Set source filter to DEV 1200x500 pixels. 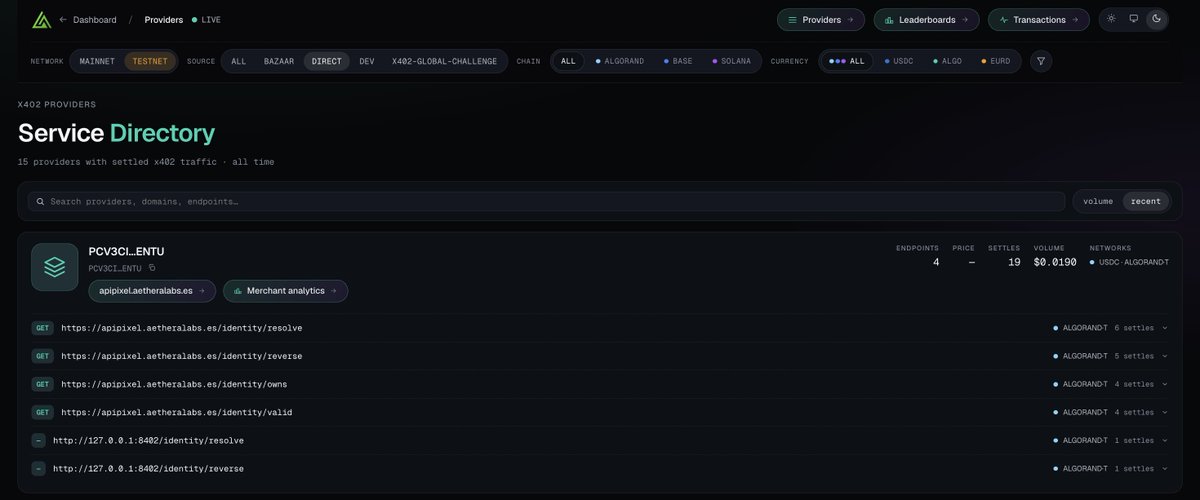coord(367,61)
